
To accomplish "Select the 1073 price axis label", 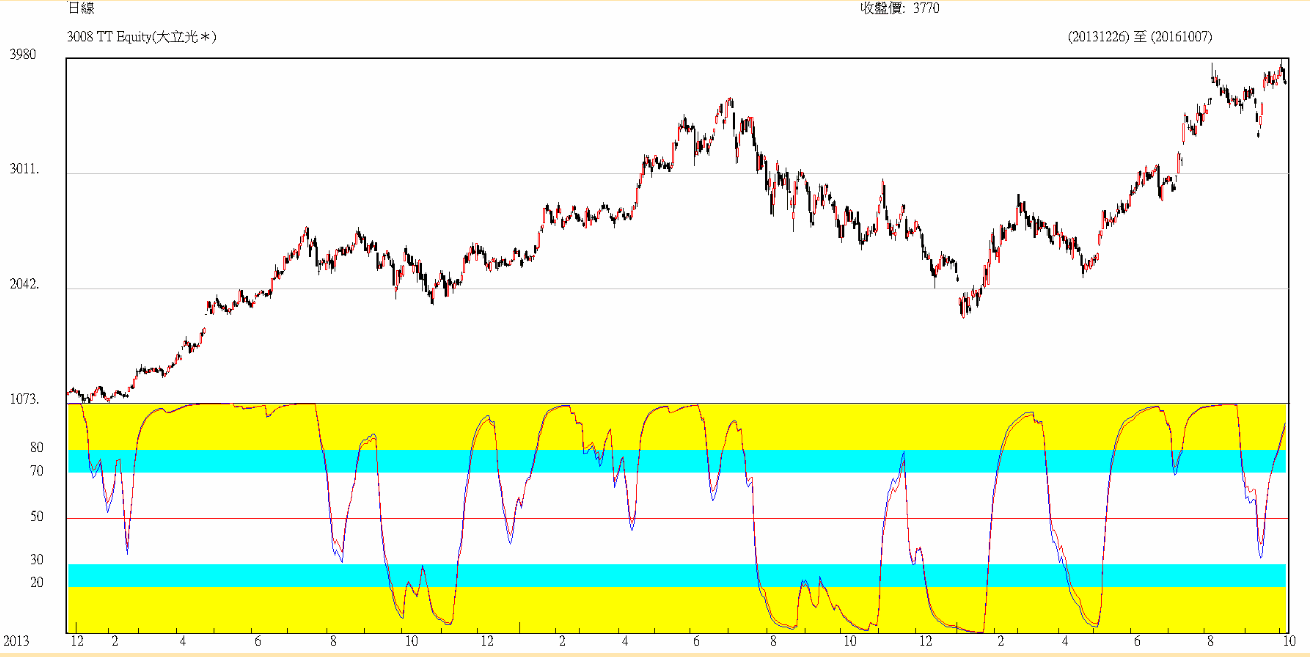I will (24, 399).
